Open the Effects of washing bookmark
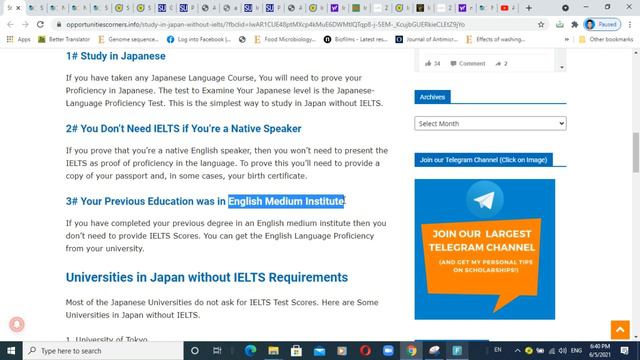Image resolution: width=640 pixels, height=360 pixels. coord(496,39)
